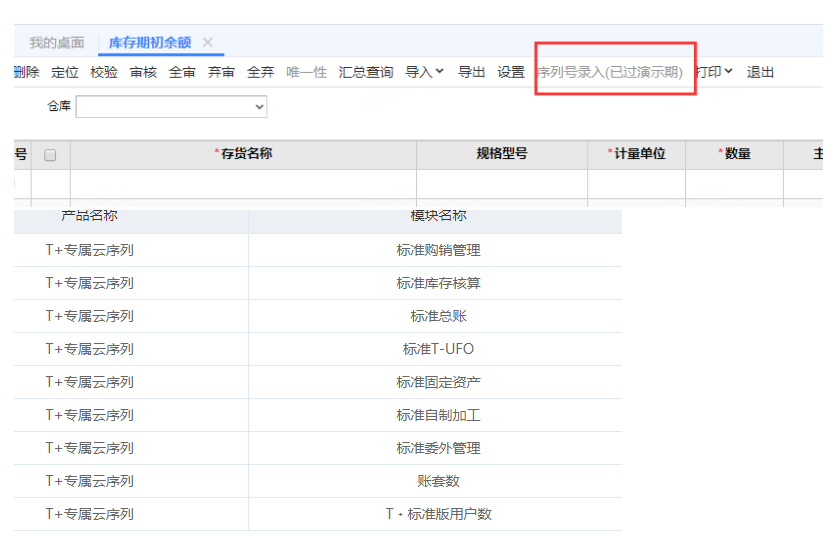Click T+专属云序列 beside 标准总账
Screen dimensions: 830x535
[x=89, y=316]
